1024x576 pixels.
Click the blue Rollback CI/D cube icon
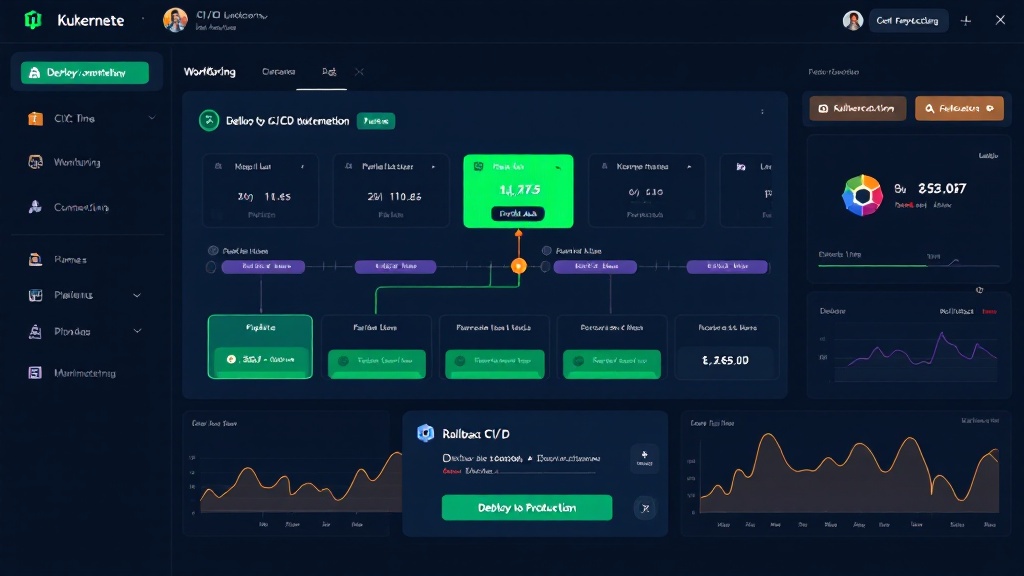[x=426, y=433]
